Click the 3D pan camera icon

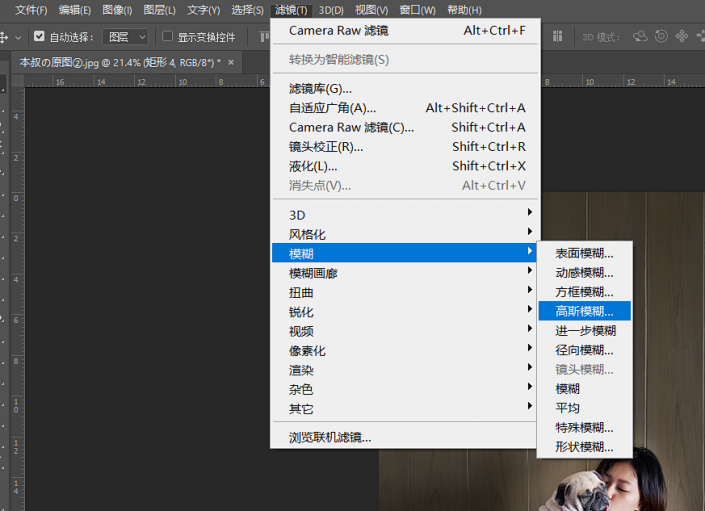coord(681,37)
